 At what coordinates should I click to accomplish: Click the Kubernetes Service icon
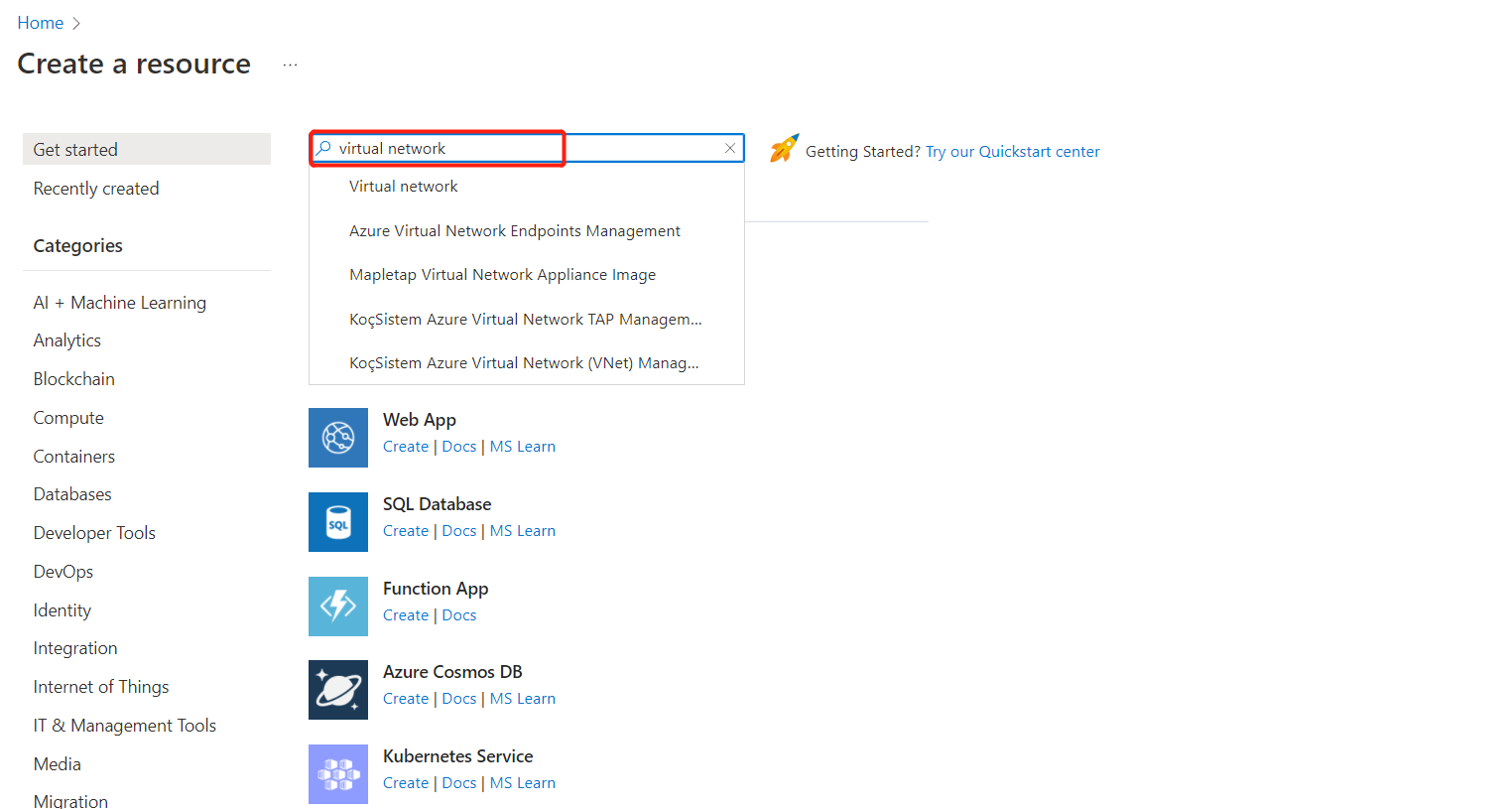pos(338,774)
